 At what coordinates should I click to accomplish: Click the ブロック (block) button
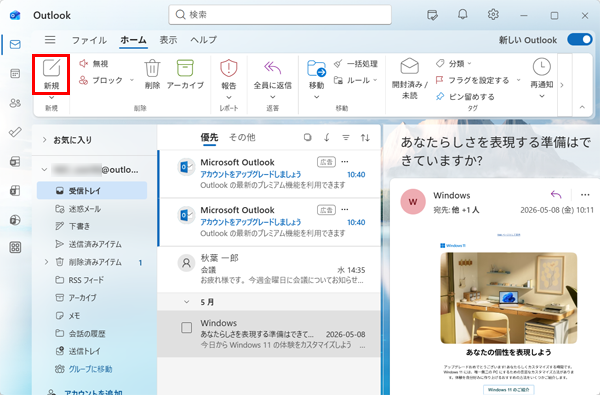101,80
